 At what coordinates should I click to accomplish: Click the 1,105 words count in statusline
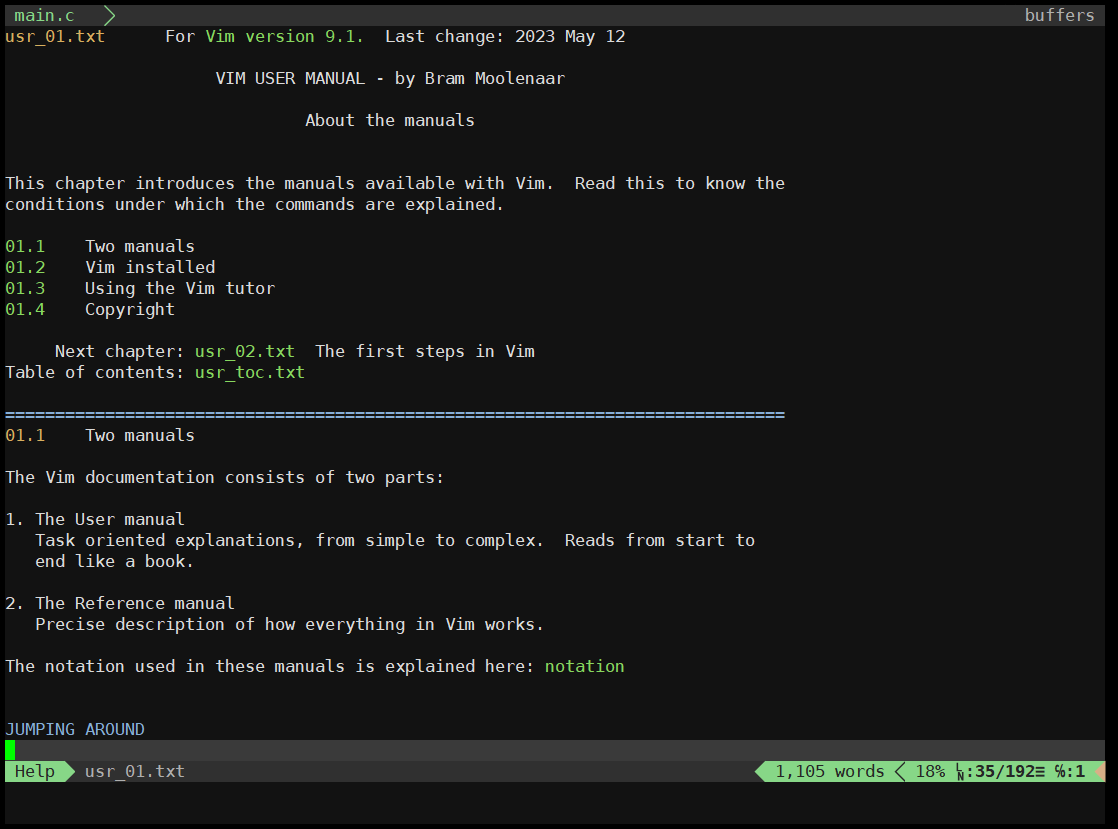829,771
